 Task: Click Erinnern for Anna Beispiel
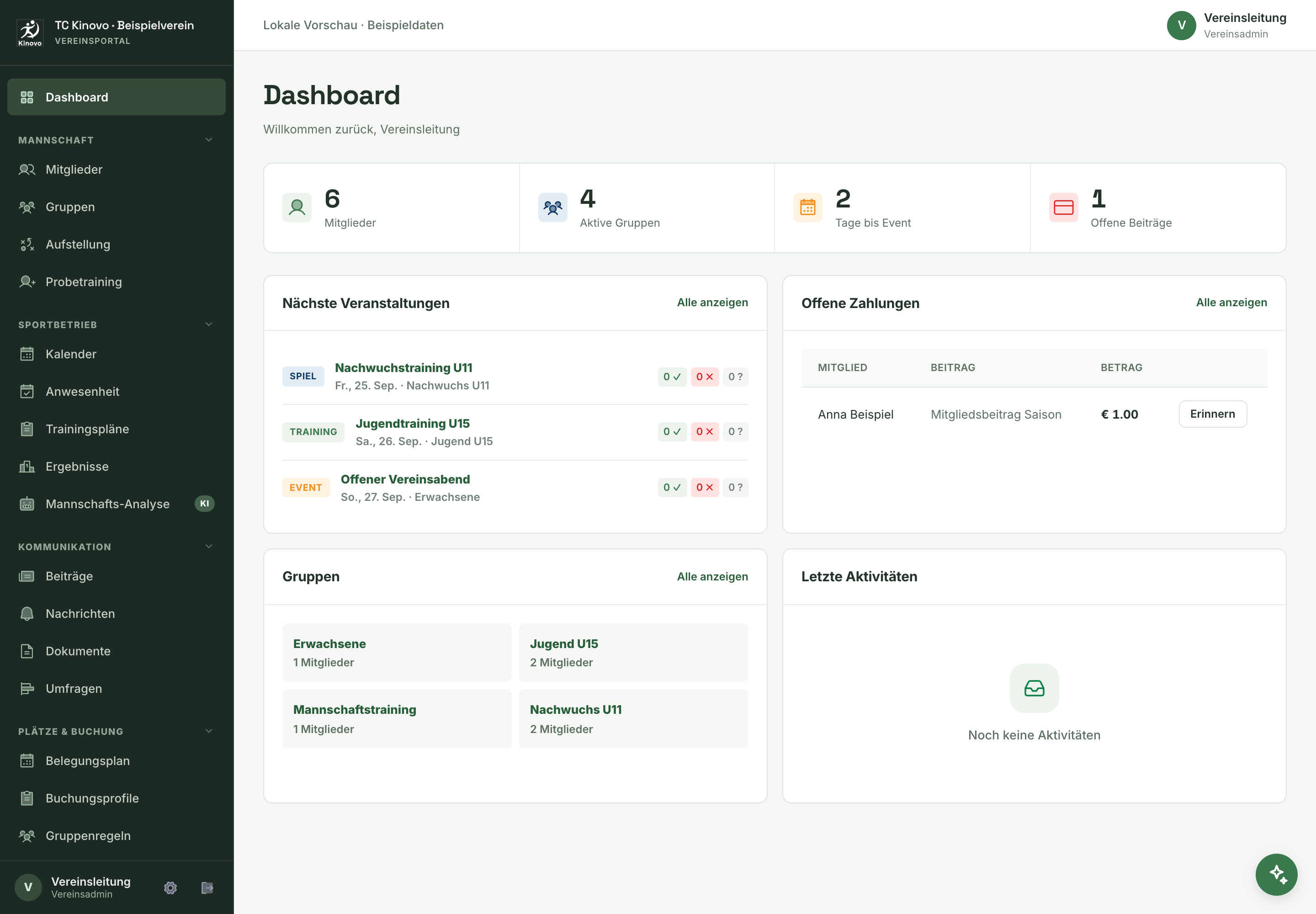(x=1212, y=414)
